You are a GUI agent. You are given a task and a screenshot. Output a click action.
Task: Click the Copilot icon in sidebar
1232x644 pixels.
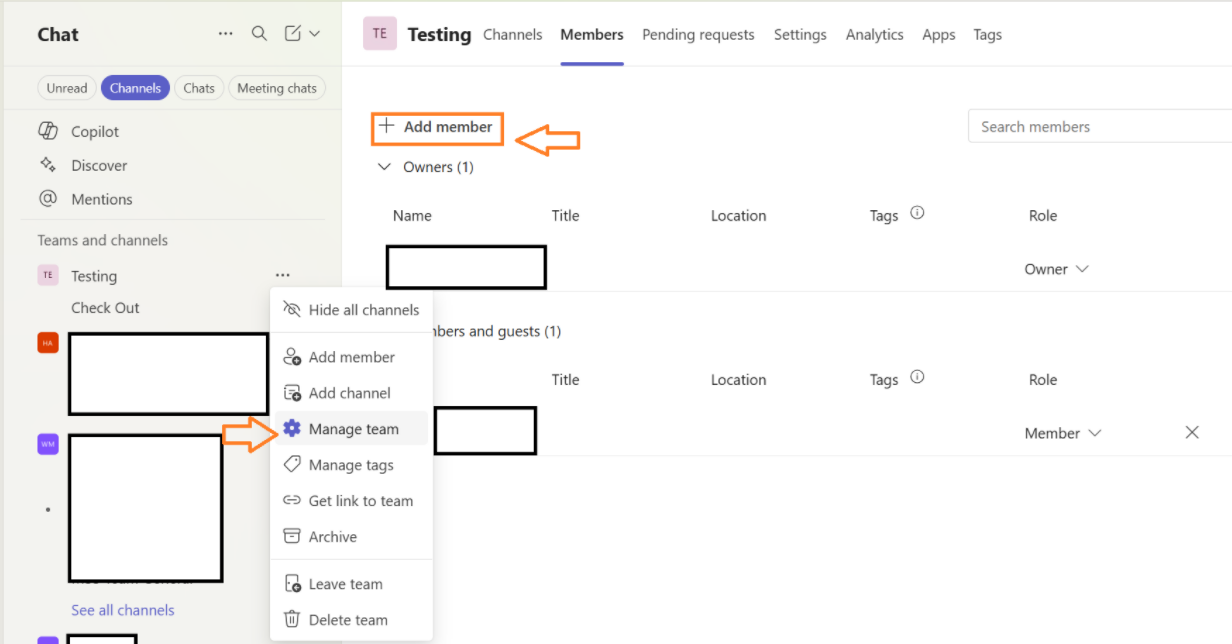coord(47,131)
